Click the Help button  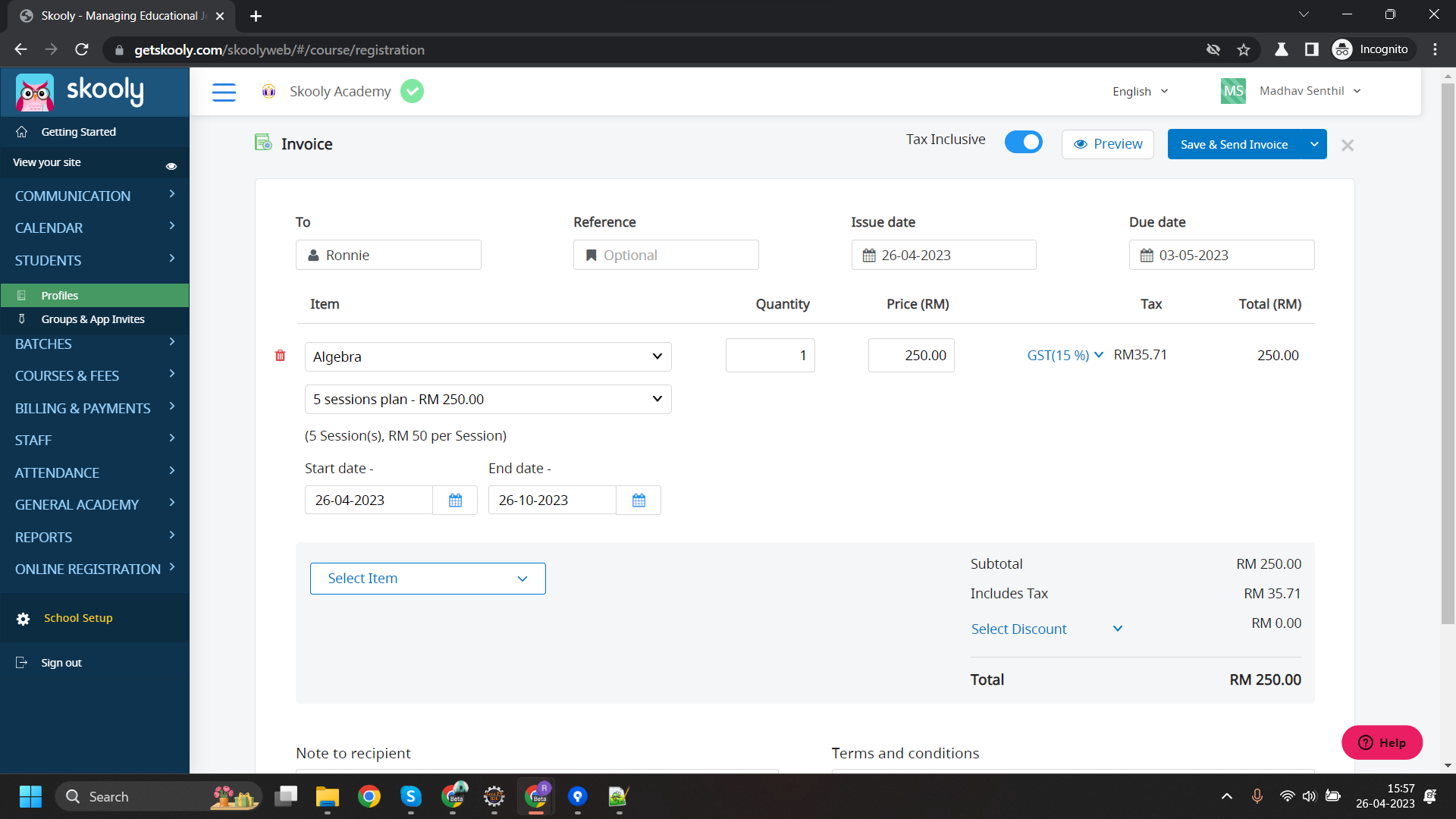[1382, 742]
